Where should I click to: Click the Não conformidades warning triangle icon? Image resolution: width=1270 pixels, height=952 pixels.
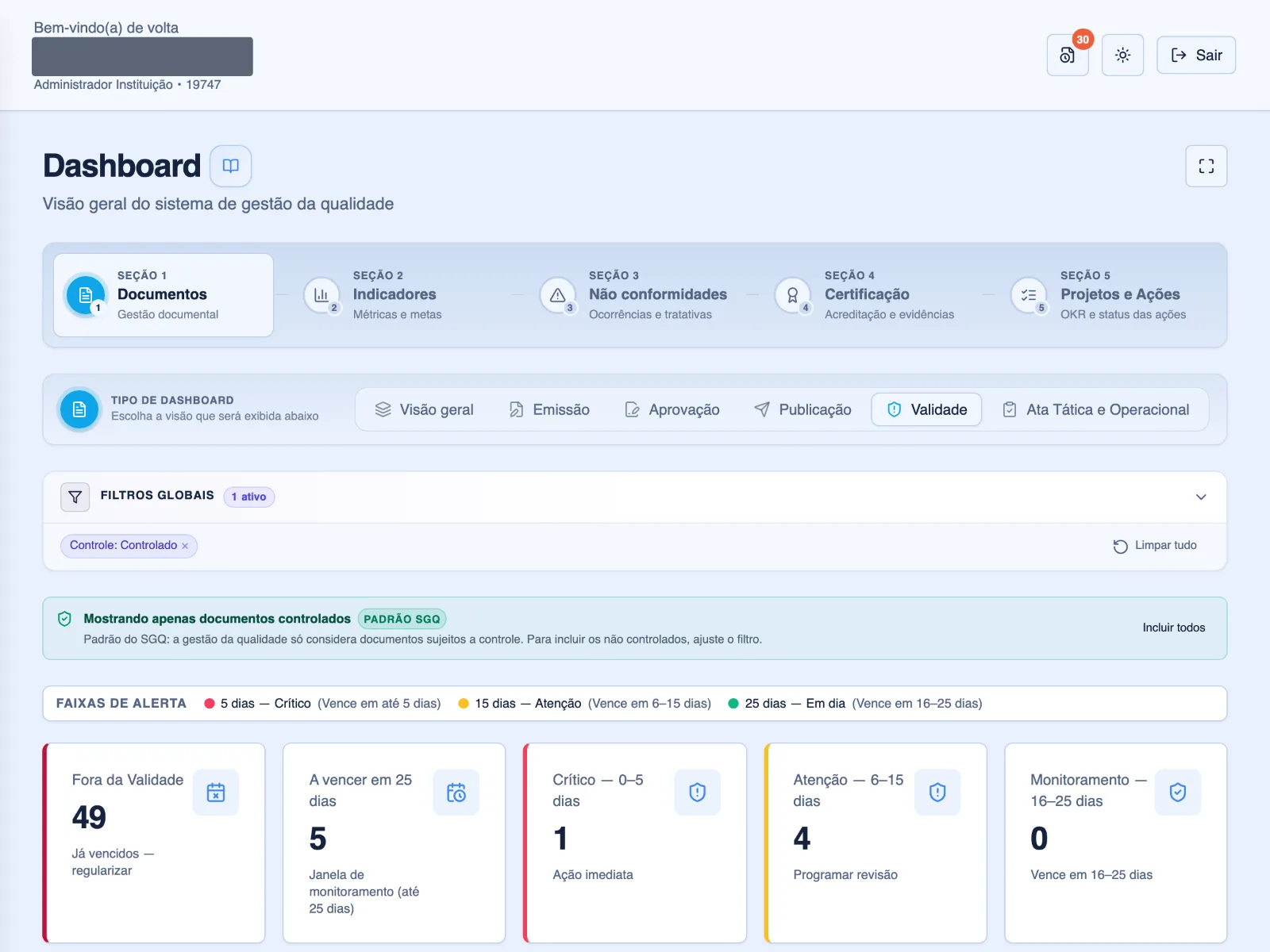[557, 295]
